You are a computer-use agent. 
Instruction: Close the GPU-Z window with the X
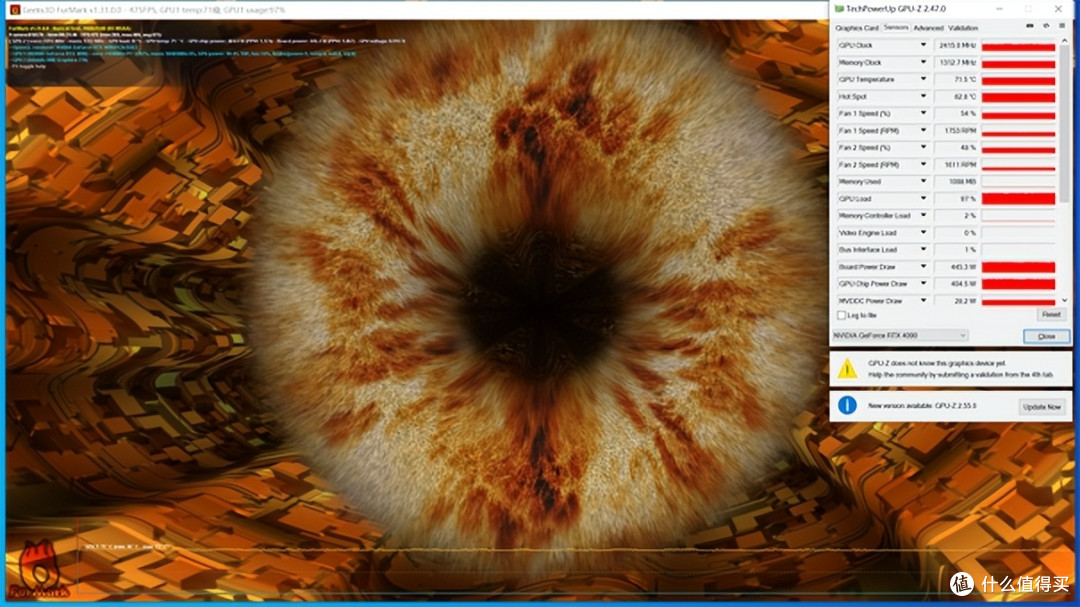[x=1058, y=9]
